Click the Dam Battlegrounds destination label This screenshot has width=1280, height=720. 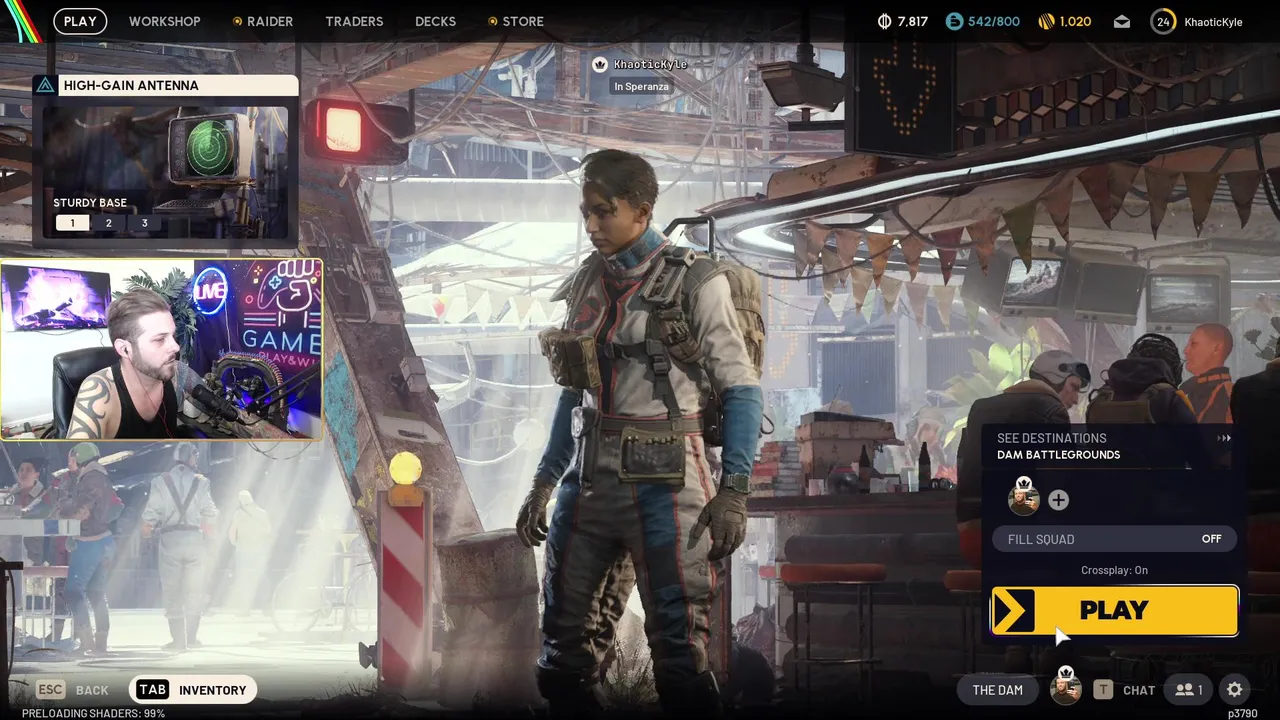click(1058, 455)
